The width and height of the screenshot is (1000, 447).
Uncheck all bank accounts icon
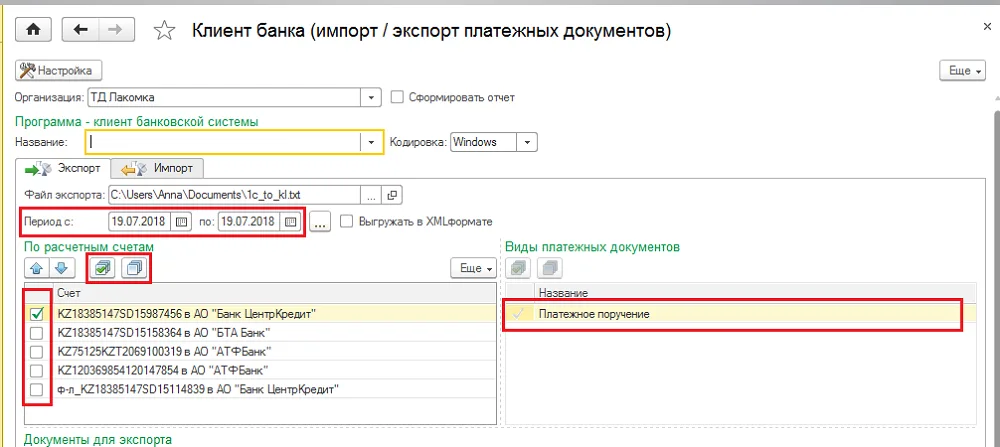(x=135, y=268)
